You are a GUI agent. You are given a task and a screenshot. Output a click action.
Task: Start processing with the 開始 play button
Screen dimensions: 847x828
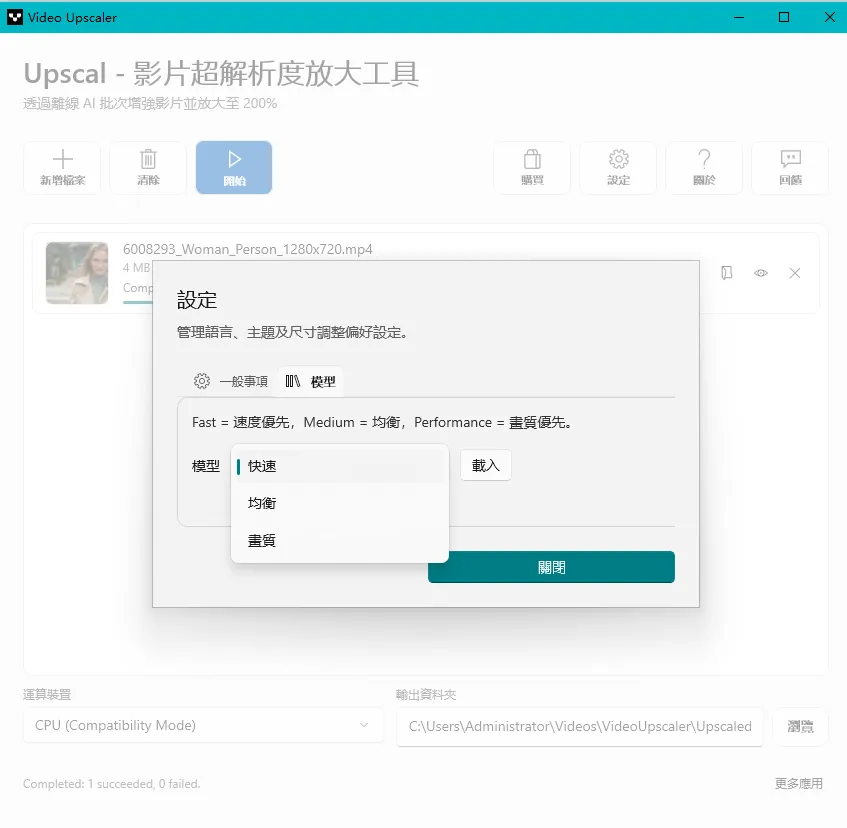click(234, 167)
